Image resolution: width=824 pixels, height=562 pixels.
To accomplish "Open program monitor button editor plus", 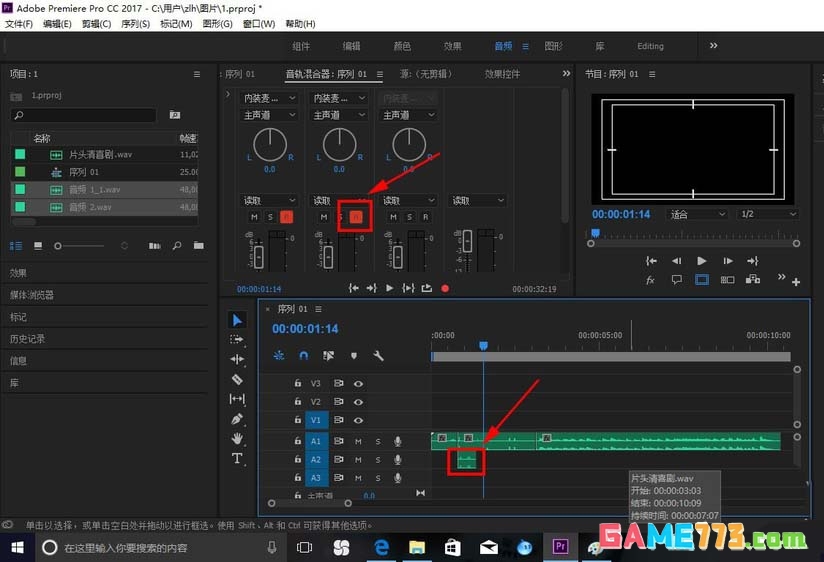I will tap(796, 282).
